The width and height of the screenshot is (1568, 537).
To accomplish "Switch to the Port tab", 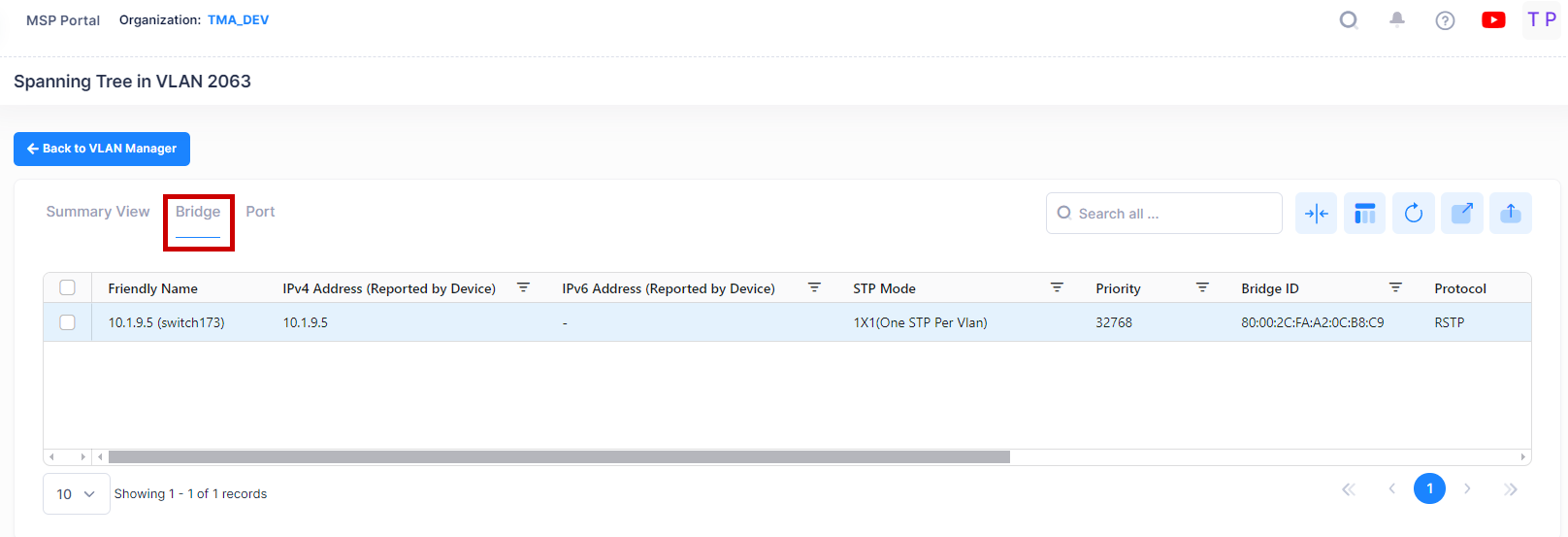I will 260,212.
